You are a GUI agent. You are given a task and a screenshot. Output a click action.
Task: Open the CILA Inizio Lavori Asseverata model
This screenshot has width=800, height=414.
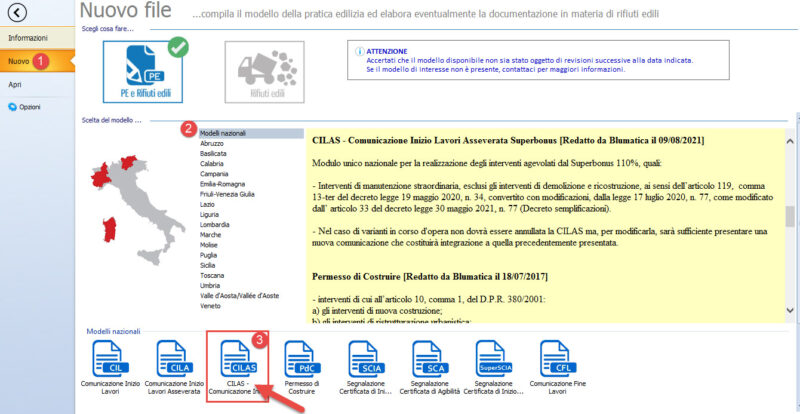[173, 367]
